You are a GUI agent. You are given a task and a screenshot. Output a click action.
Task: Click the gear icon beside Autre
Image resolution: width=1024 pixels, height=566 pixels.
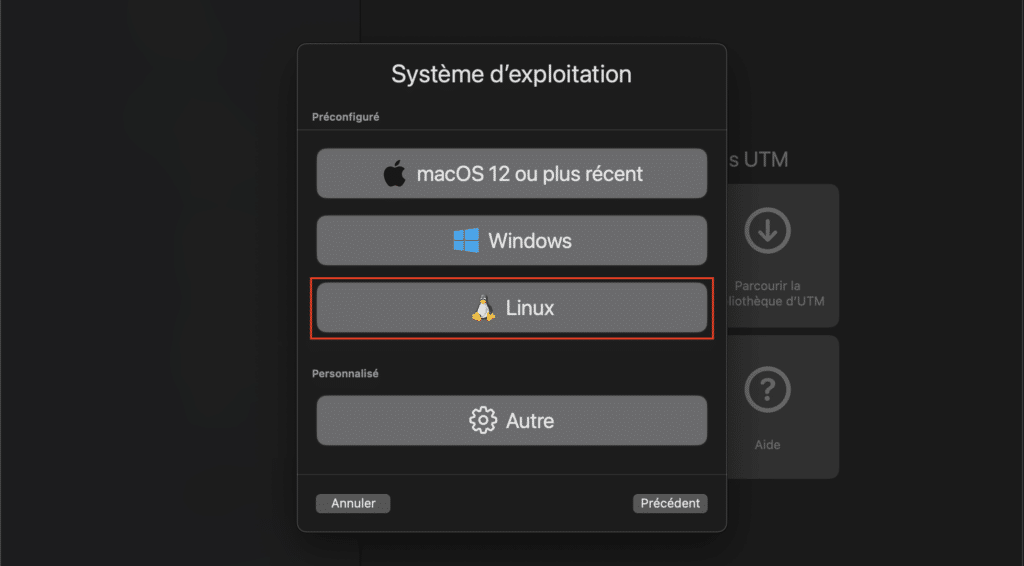coord(483,420)
